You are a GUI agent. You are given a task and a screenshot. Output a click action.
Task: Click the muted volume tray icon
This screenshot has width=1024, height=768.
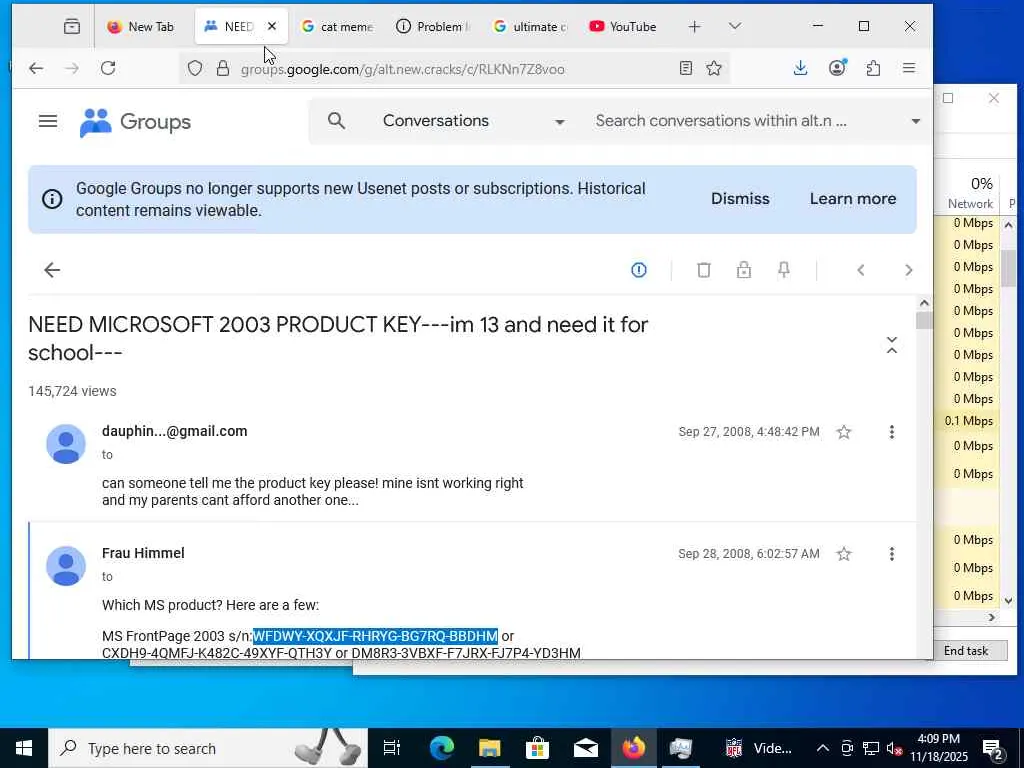click(894, 748)
